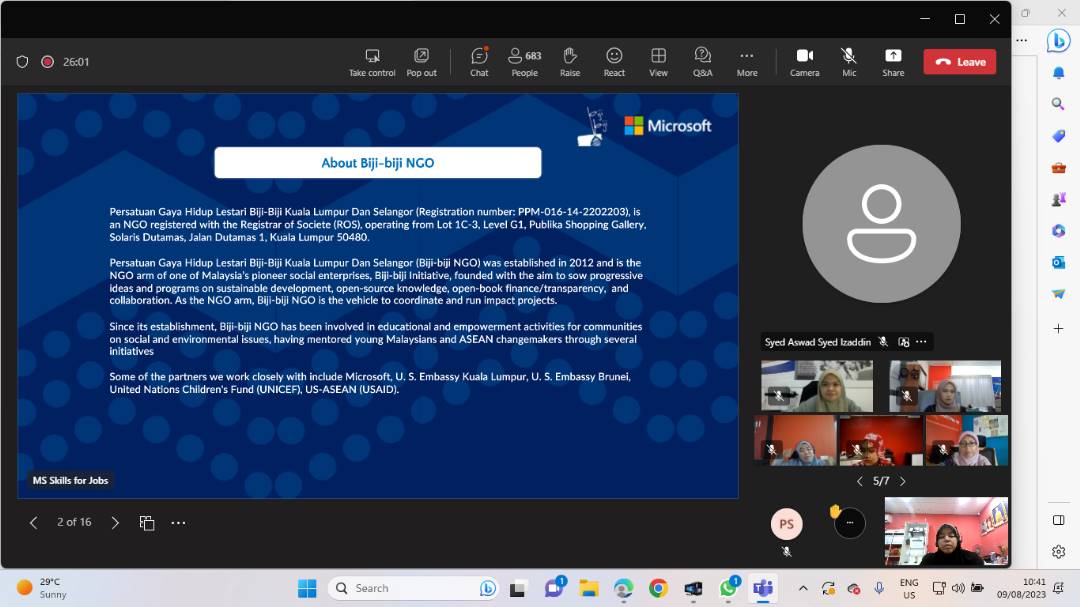This screenshot has width=1080, height=607.
Task: Open slide options ellipsis beside grid icon
Action: tap(178, 523)
